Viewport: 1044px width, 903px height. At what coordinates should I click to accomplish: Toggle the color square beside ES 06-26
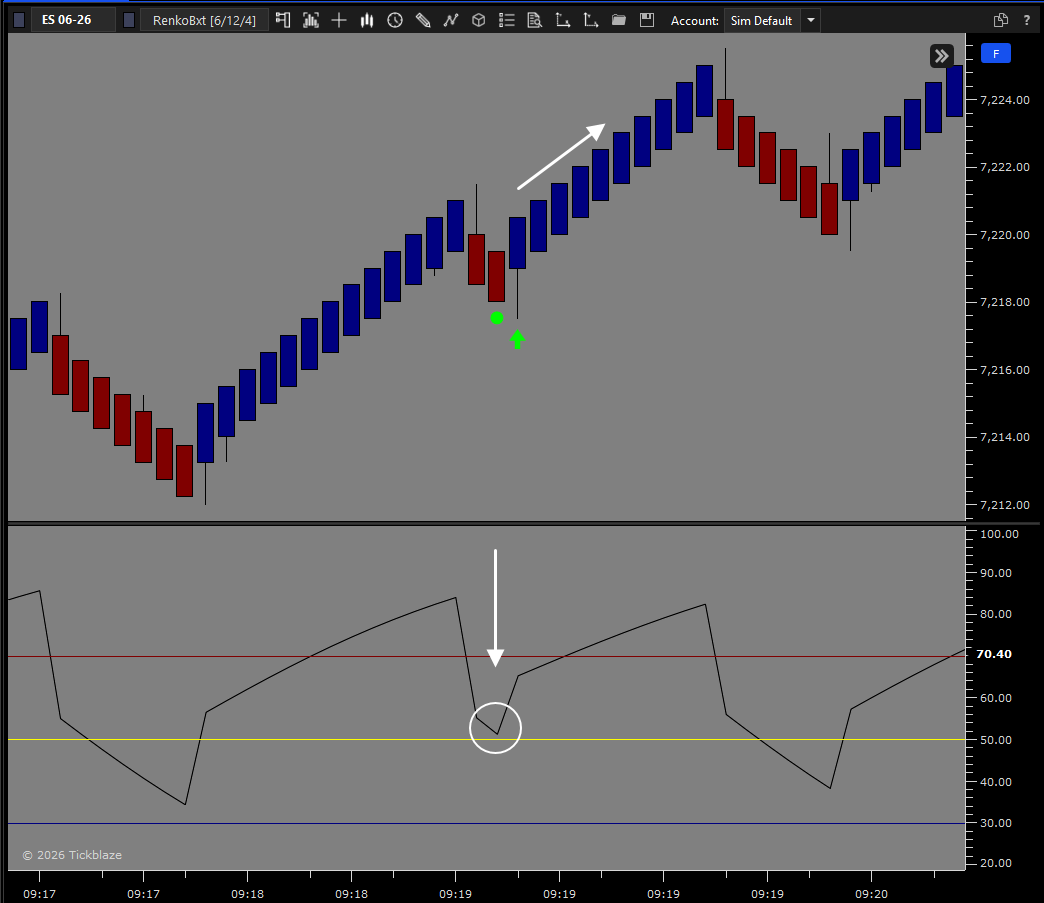(19, 21)
